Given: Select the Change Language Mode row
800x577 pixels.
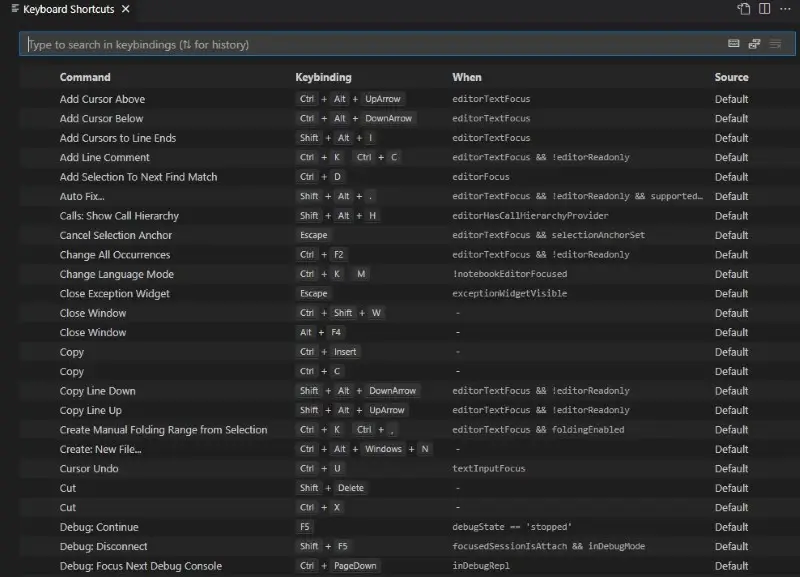Looking at the screenshot, I should coord(116,274).
